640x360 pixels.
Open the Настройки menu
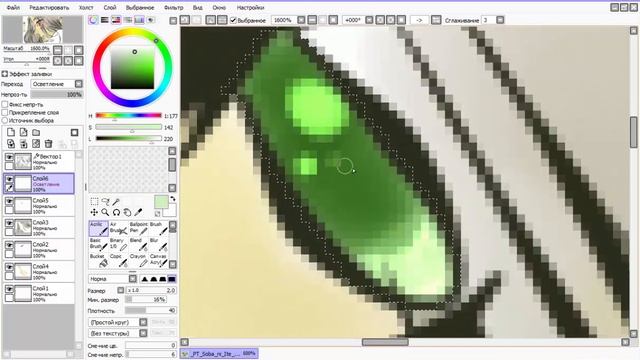click(x=250, y=8)
